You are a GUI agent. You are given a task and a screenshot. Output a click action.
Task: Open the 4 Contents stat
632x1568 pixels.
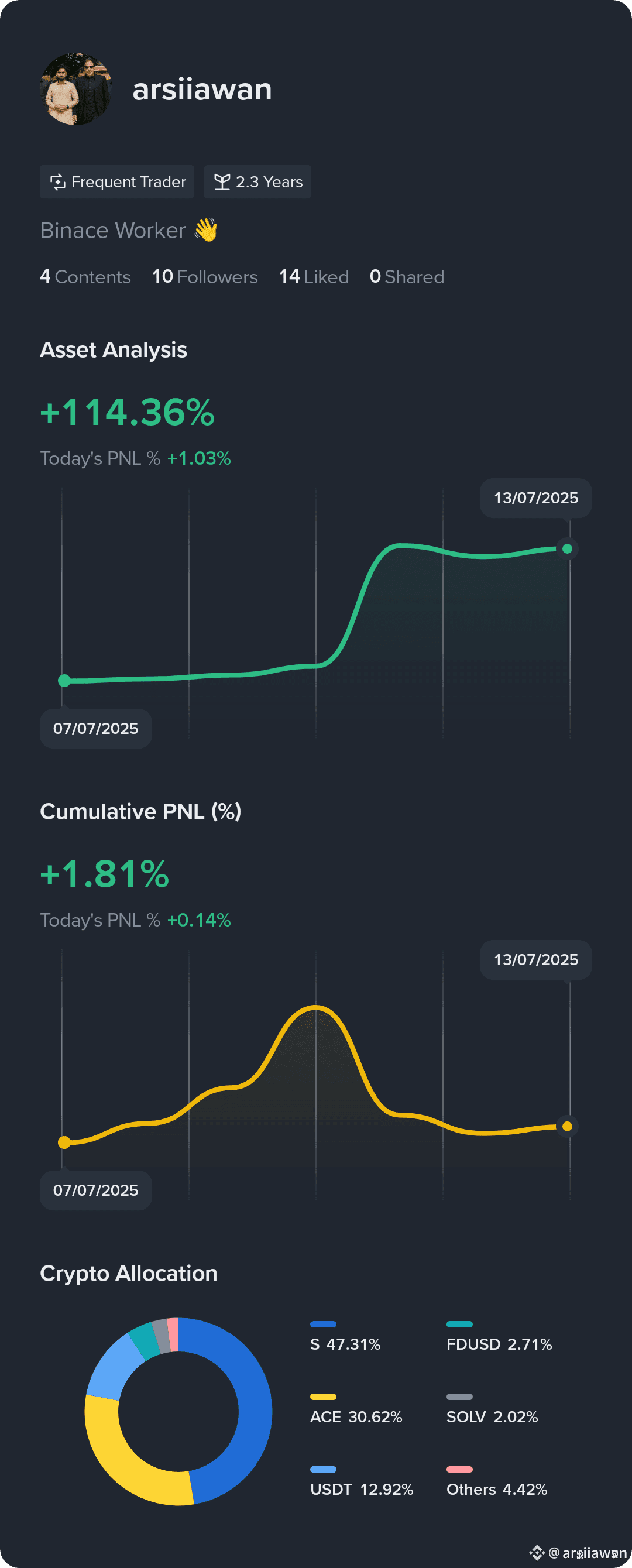point(85,277)
